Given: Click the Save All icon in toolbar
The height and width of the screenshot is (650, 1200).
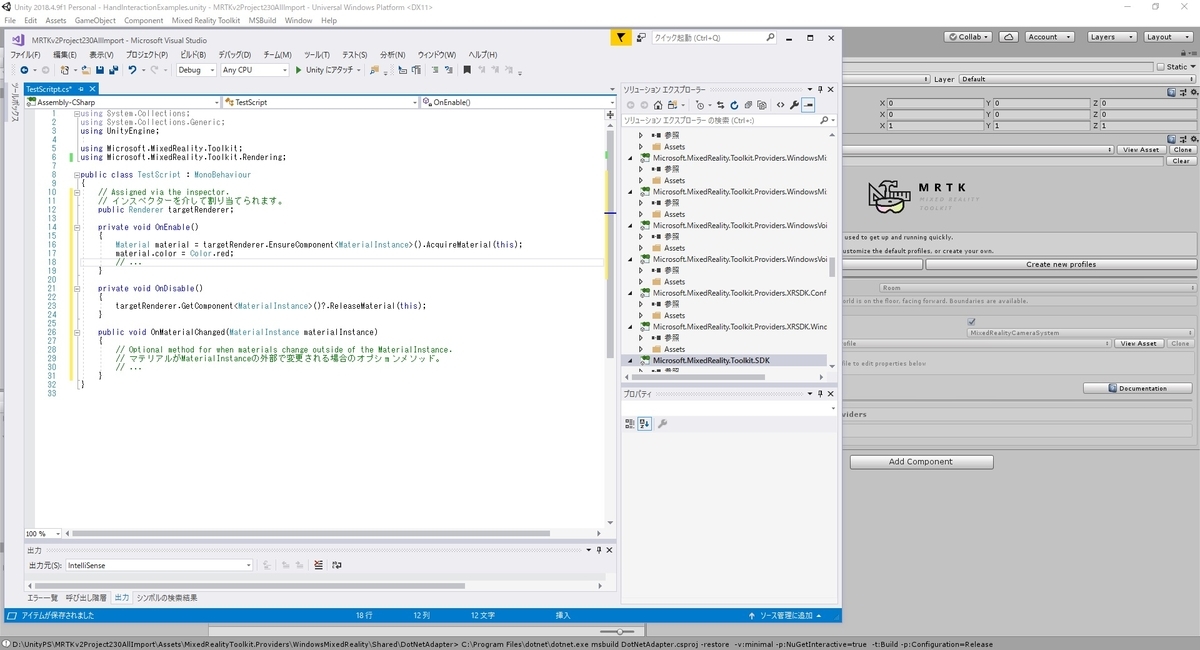Looking at the screenshot, I should (113, 70).
